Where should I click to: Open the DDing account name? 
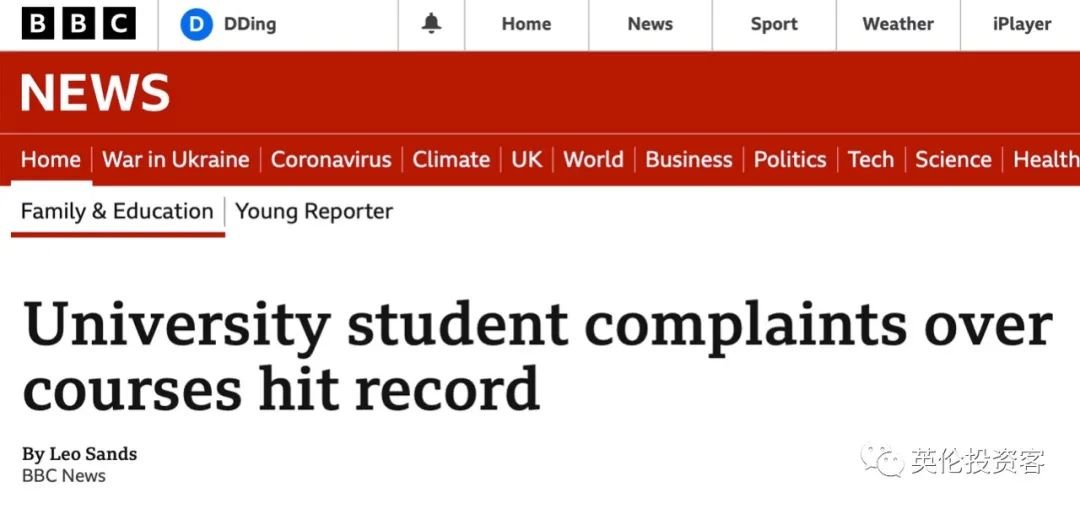click(249, 25)
